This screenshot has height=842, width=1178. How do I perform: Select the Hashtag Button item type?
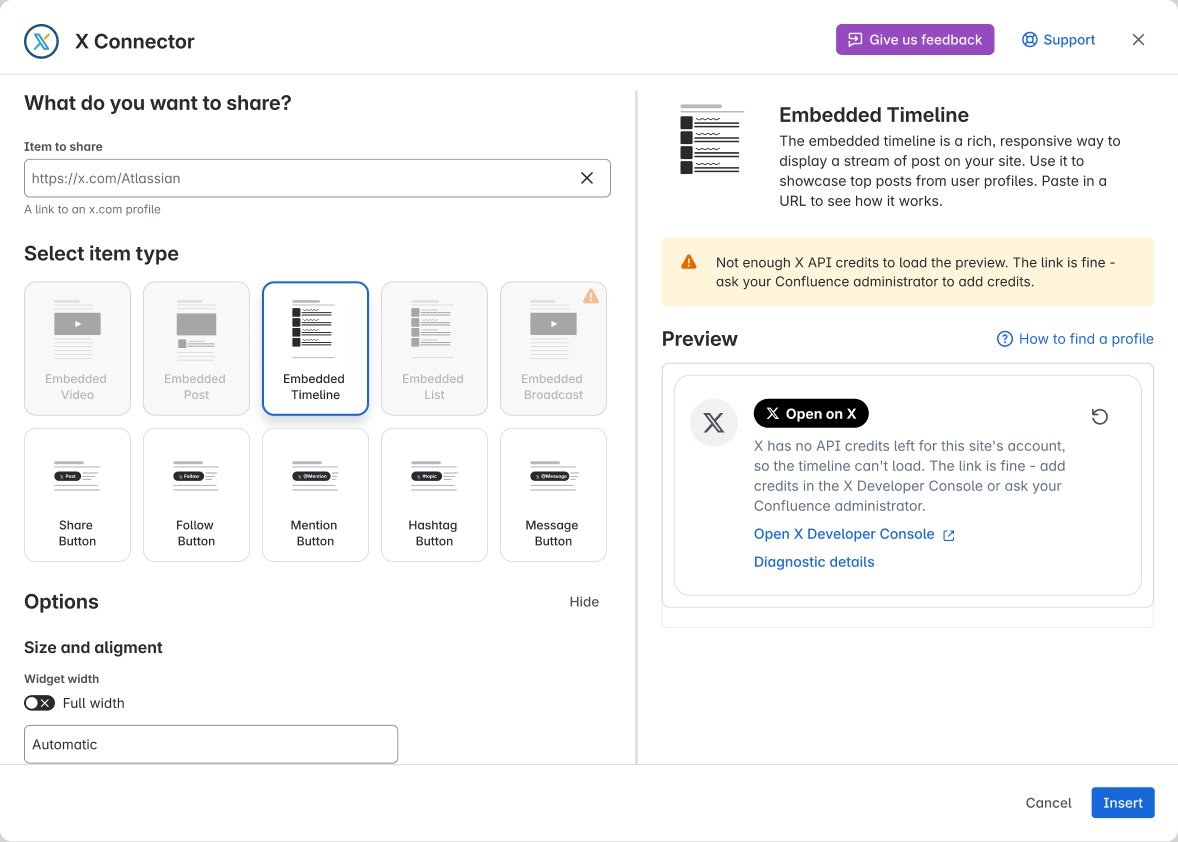434,495
